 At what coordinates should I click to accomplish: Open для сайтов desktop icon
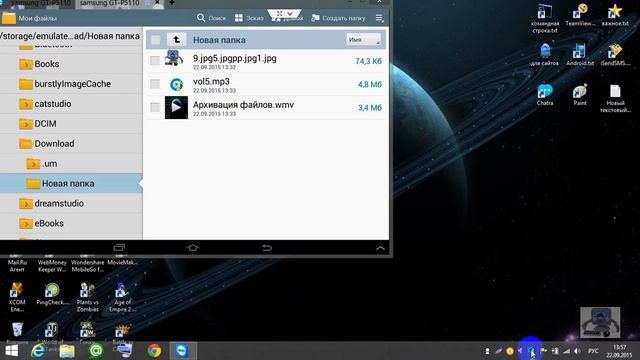(544, 55)
